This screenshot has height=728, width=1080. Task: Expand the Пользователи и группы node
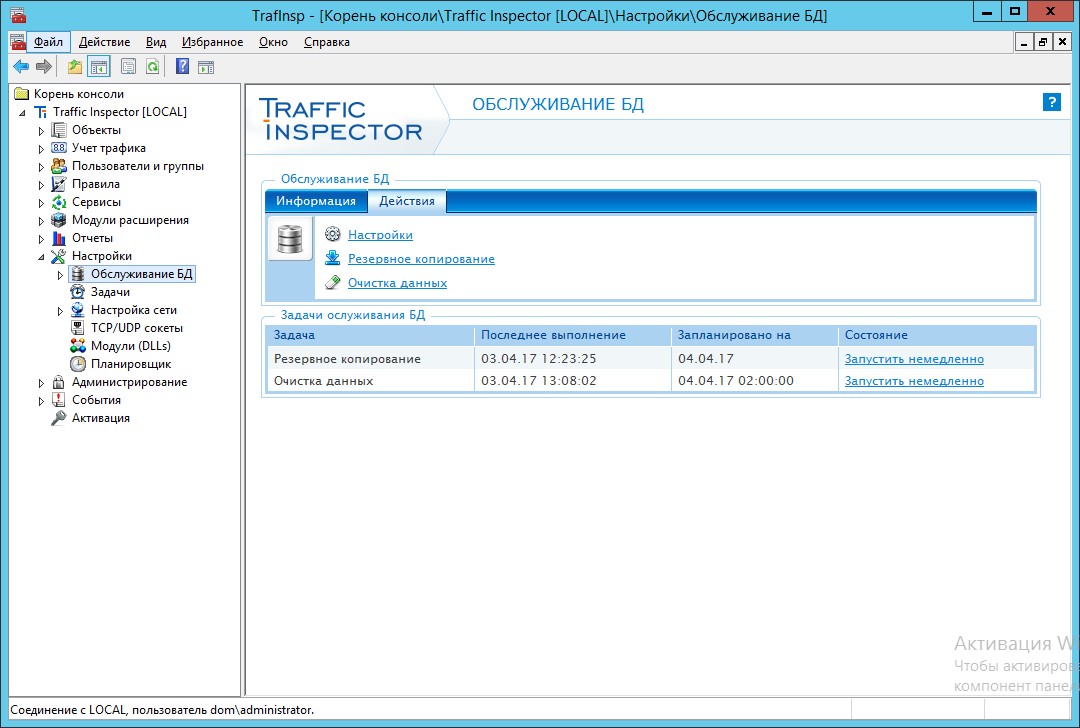(x=41, y=167)
